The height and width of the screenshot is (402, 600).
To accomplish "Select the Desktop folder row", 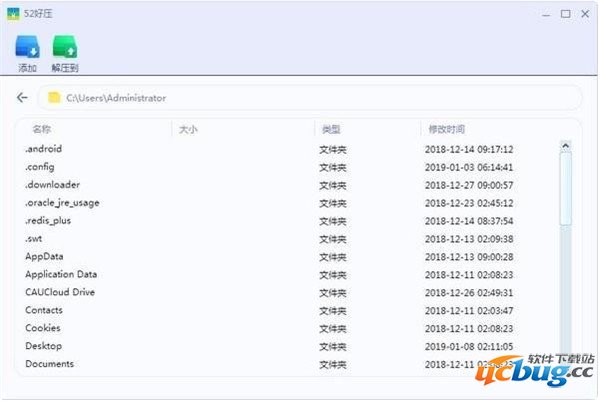I will [289, 346].
